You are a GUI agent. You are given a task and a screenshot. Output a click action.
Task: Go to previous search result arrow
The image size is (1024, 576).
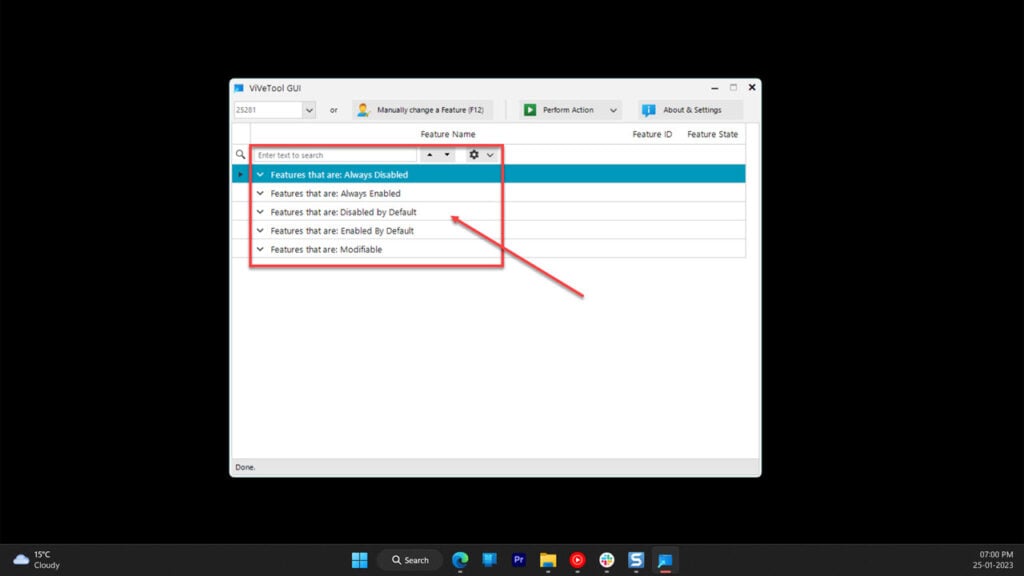tap(429, 155)
